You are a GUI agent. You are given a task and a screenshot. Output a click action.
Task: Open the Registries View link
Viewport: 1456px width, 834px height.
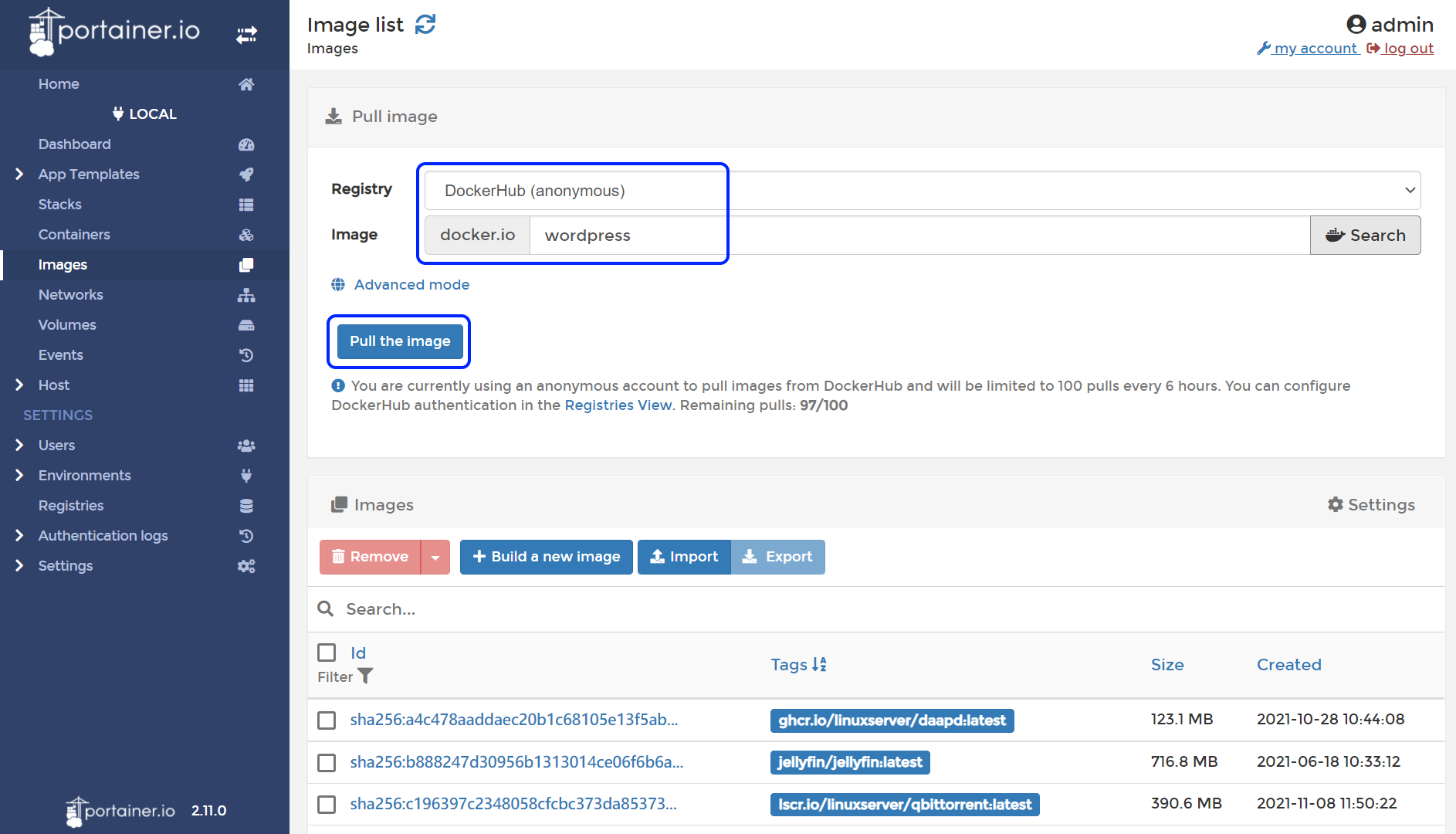618,405
